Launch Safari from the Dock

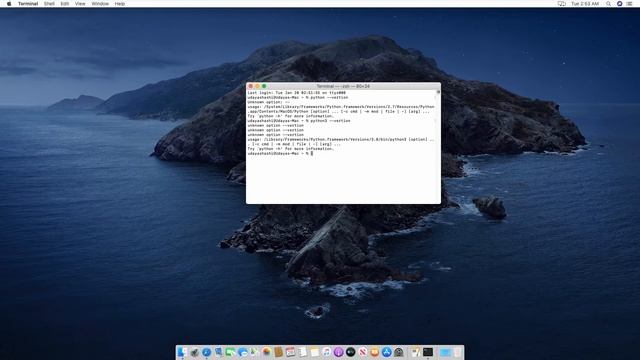click(x=207, y=352)
